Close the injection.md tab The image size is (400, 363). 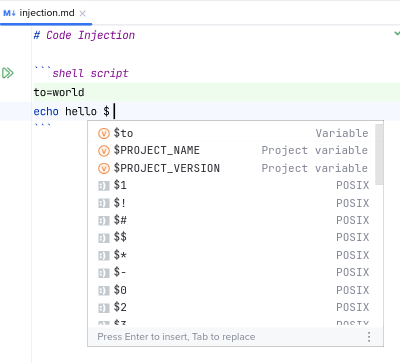(83, 13)
